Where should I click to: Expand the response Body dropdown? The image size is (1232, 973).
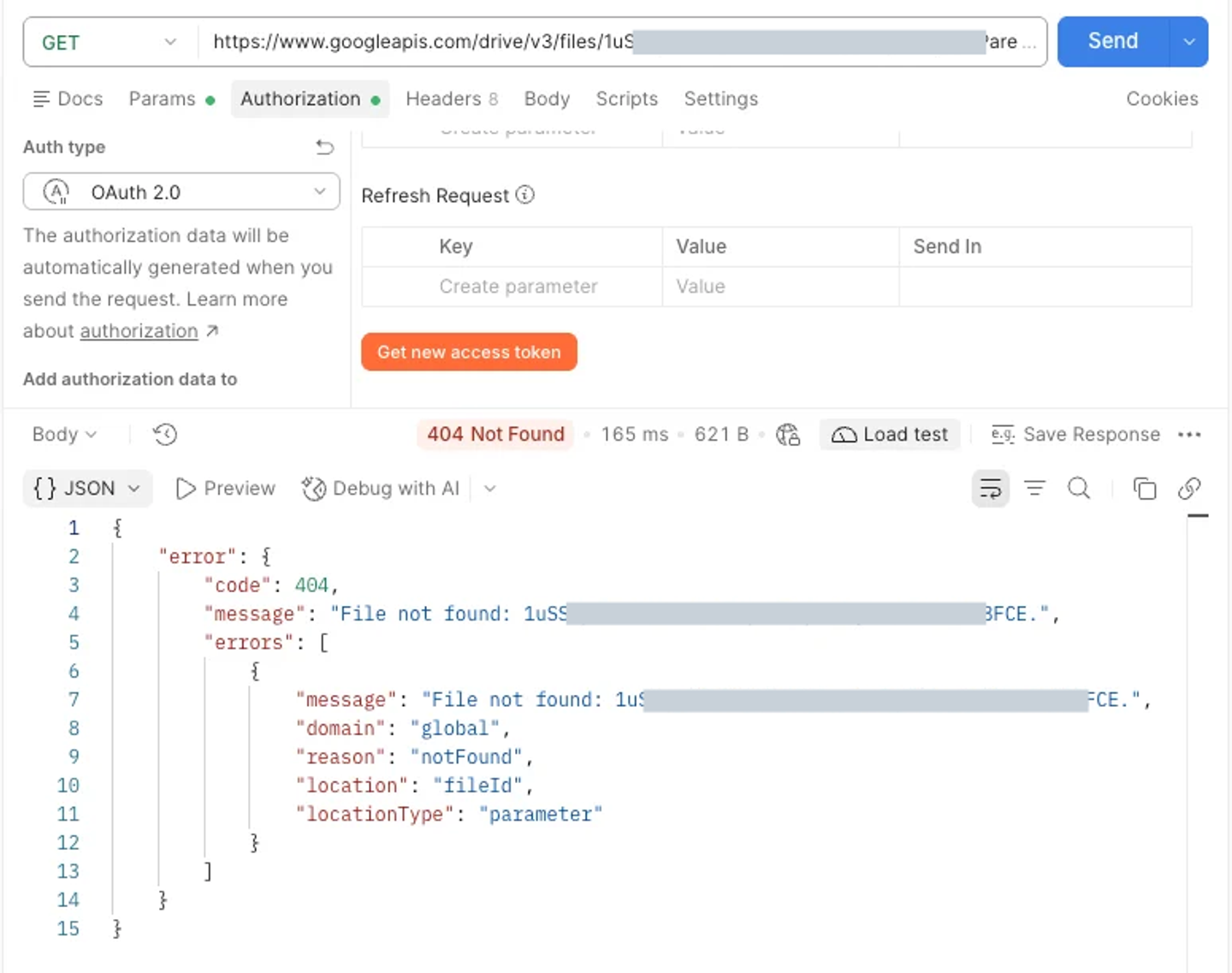pos(64,435)
